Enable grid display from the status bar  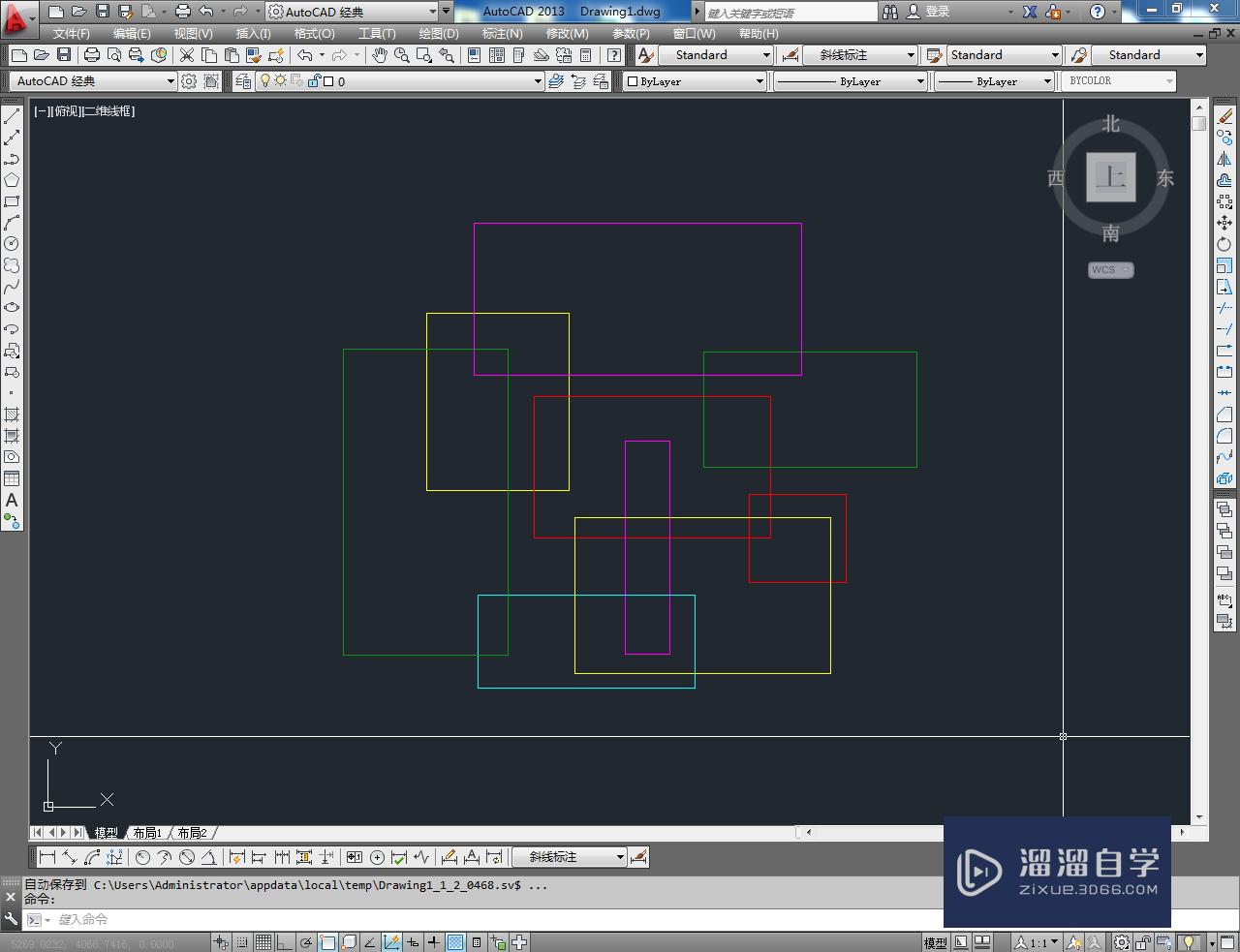pos(263,941)
